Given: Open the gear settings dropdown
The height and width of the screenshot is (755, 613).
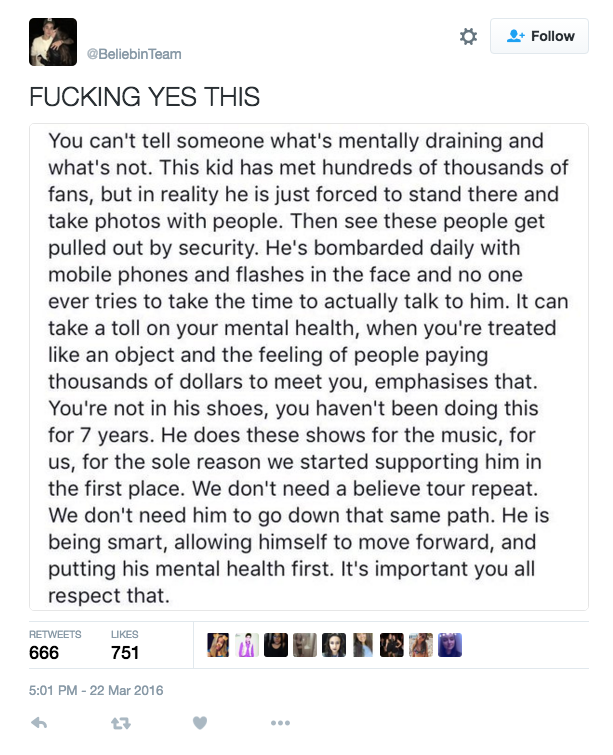Looking at the screenshot, I should (467, 37).
